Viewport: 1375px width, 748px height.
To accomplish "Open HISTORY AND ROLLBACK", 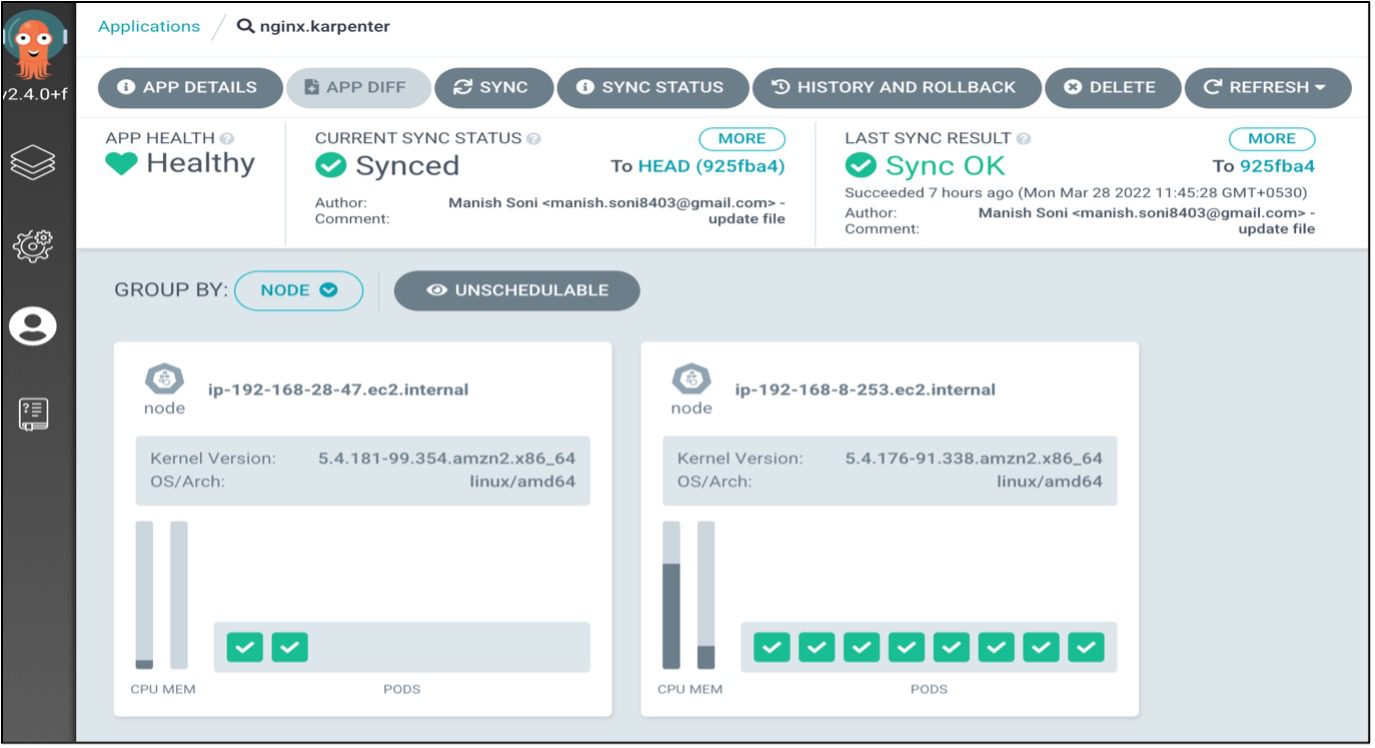I will [x=896, y=87].
